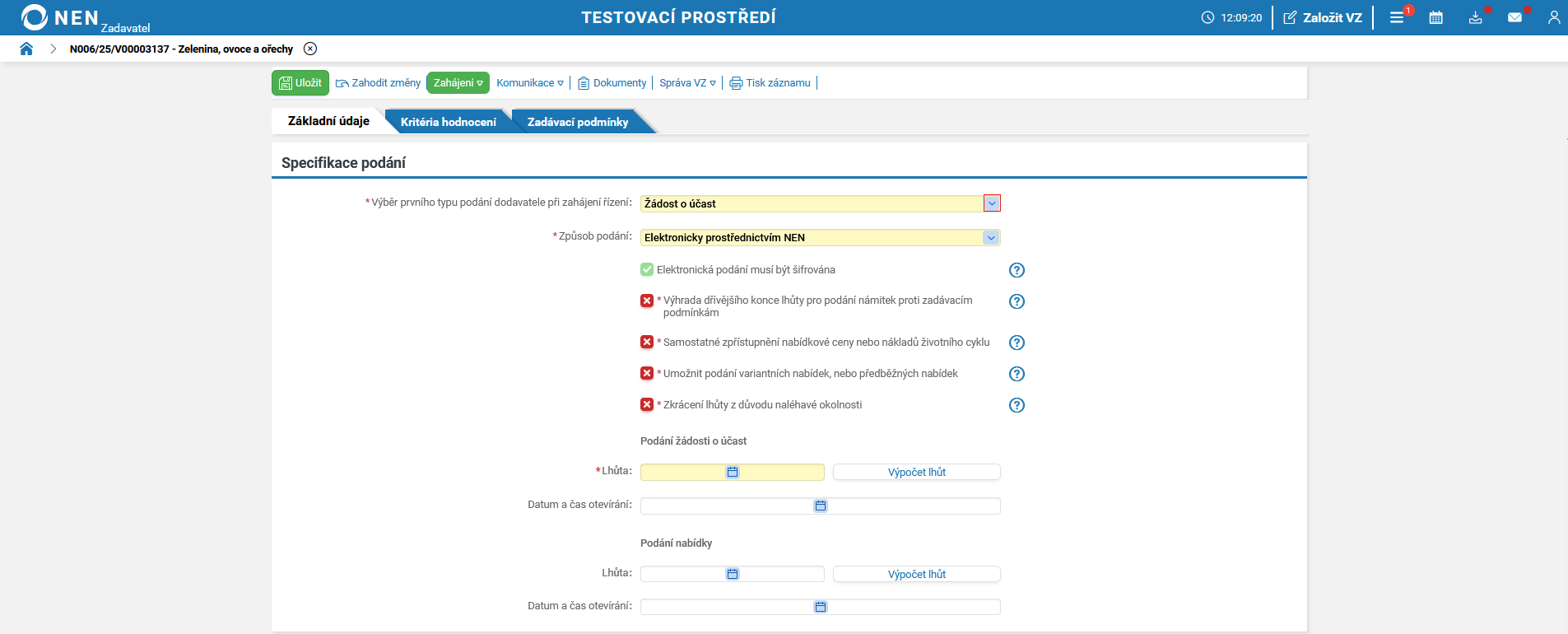Image resolution: width=1568 pixels, height=634 pixels.
Task: Open the messages envelope icon
Action: pyautogui.click(x=1514, y=17)
